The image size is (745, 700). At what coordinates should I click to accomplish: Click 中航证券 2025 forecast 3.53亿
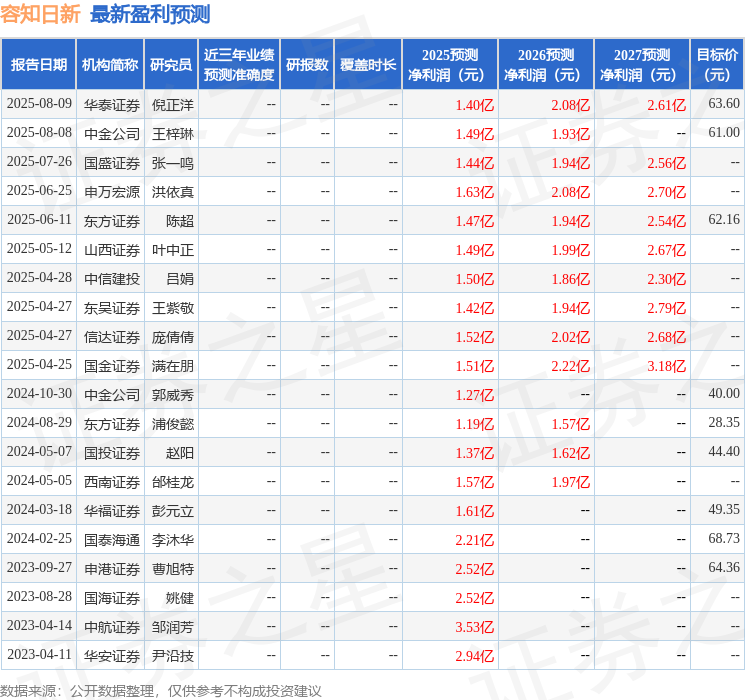click(x=475, y=627)
